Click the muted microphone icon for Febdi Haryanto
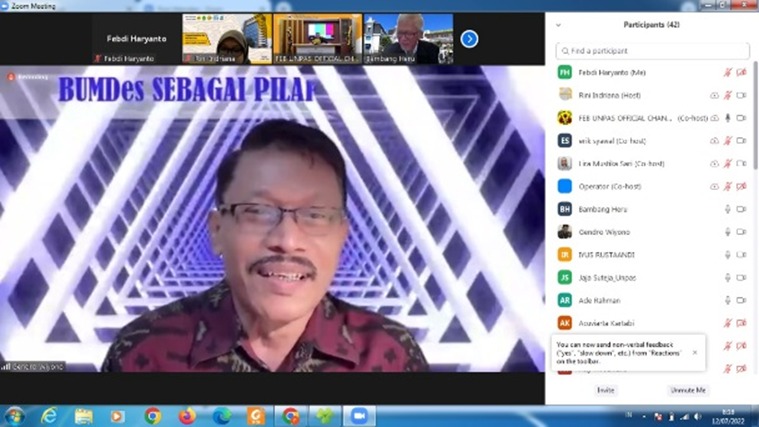 [728, 72]
